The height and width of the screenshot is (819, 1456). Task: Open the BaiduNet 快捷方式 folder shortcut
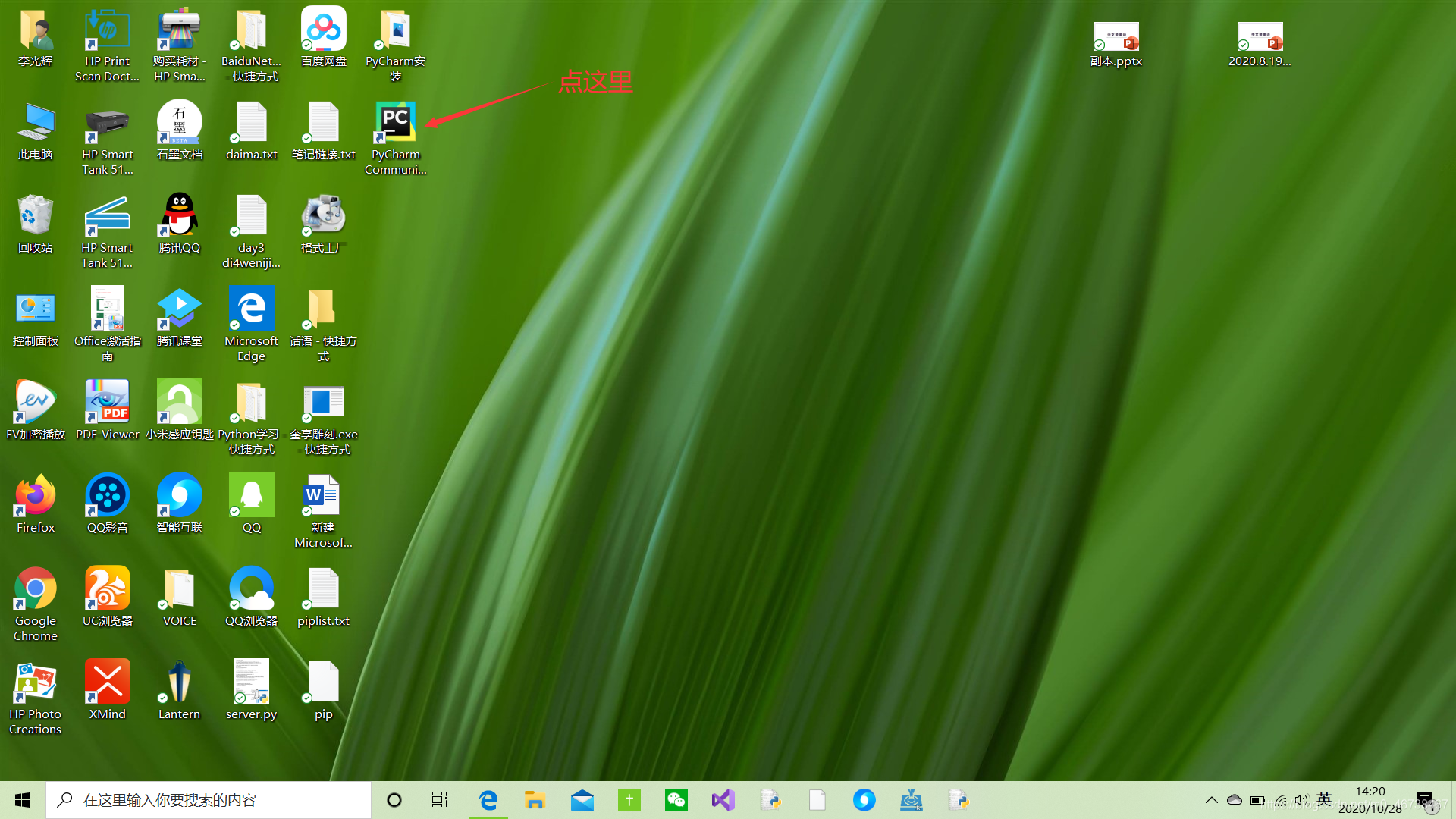tap(251, 44)
